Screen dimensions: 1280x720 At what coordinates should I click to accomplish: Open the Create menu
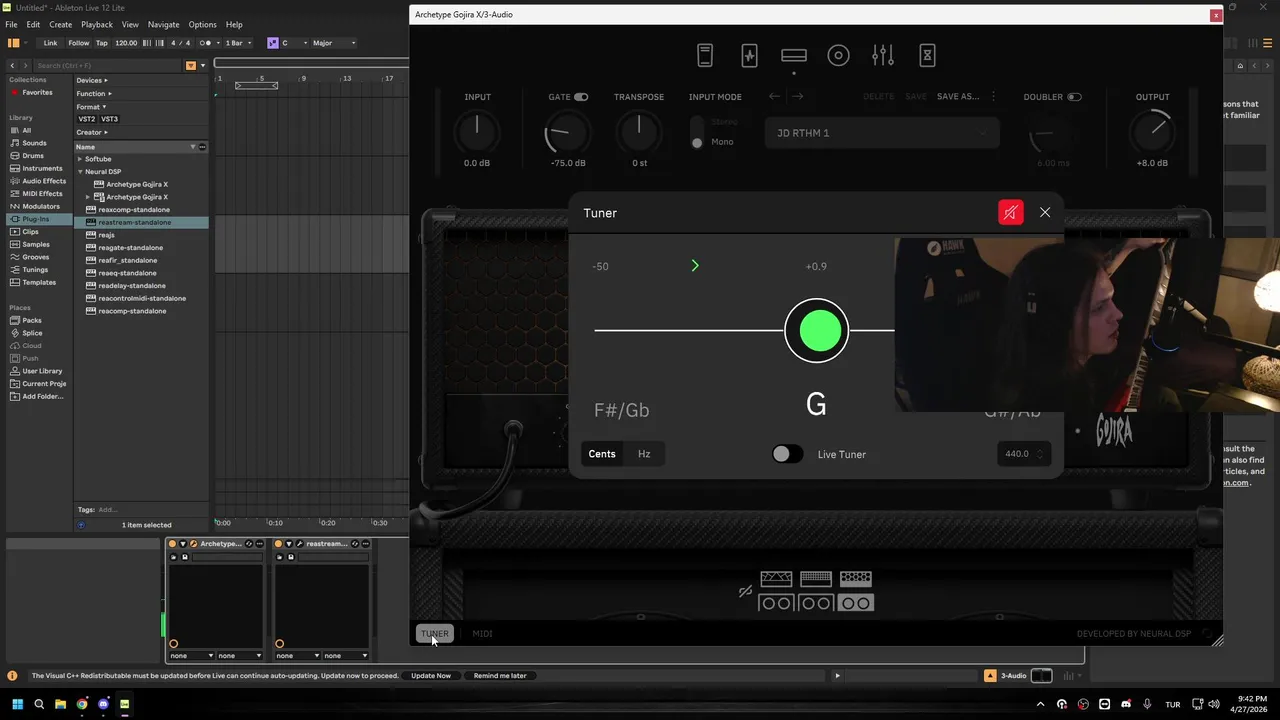[61, 25]
